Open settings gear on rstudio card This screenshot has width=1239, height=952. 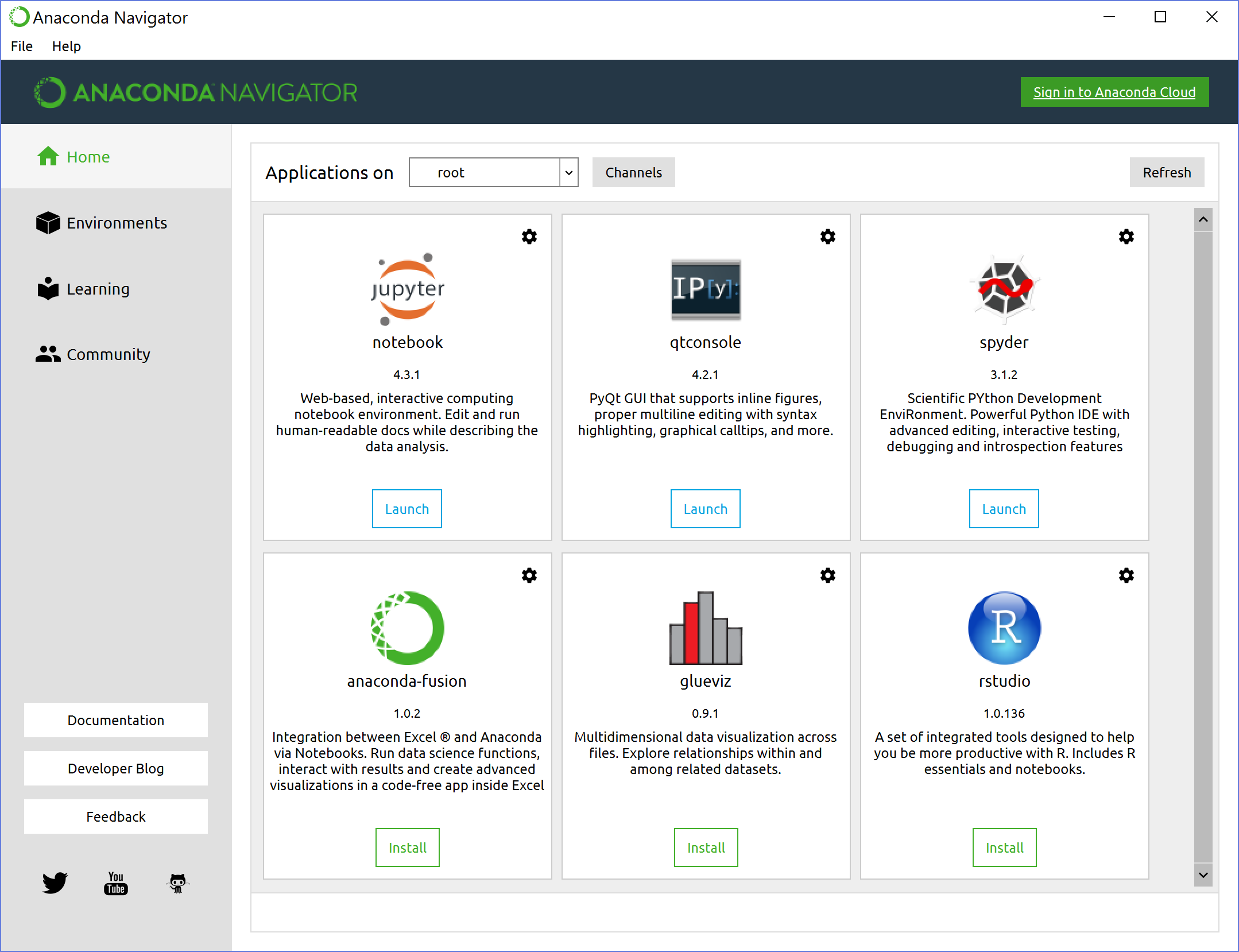[1126, 575]
